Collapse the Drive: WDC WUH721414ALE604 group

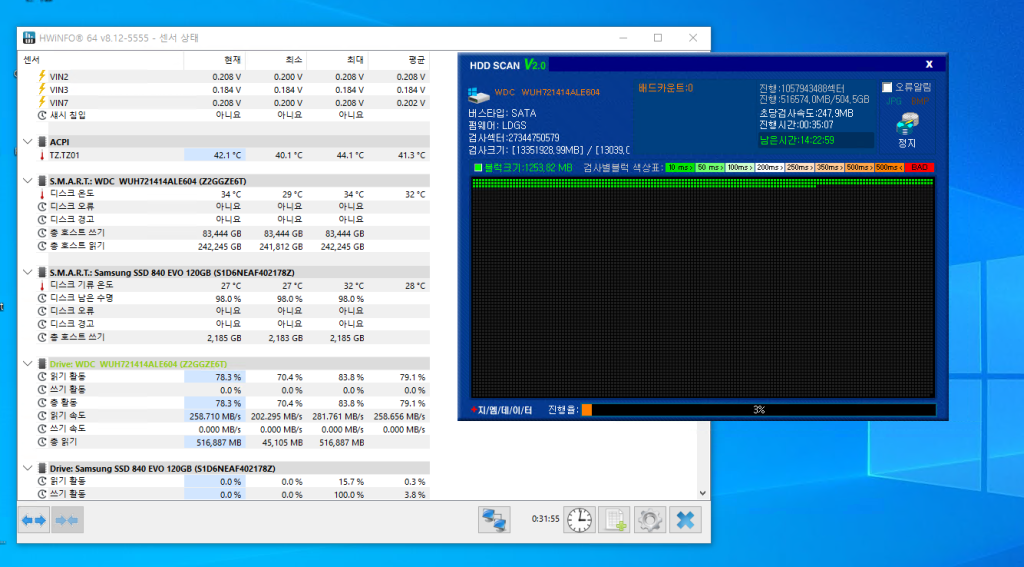tap(27, 364)
